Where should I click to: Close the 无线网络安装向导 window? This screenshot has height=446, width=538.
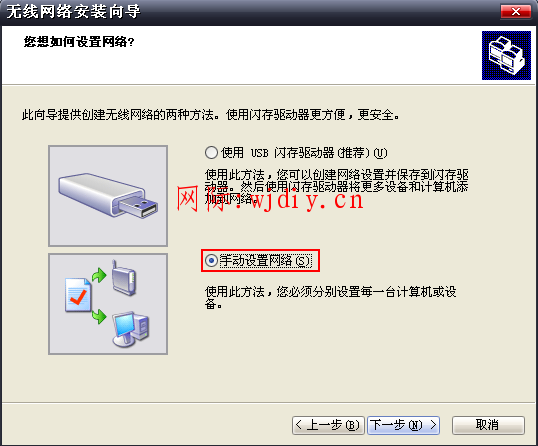coord(516,12)
